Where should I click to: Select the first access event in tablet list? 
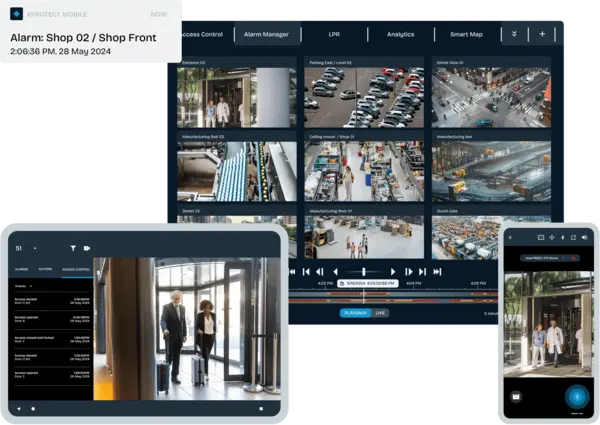[x=52, y=301]
